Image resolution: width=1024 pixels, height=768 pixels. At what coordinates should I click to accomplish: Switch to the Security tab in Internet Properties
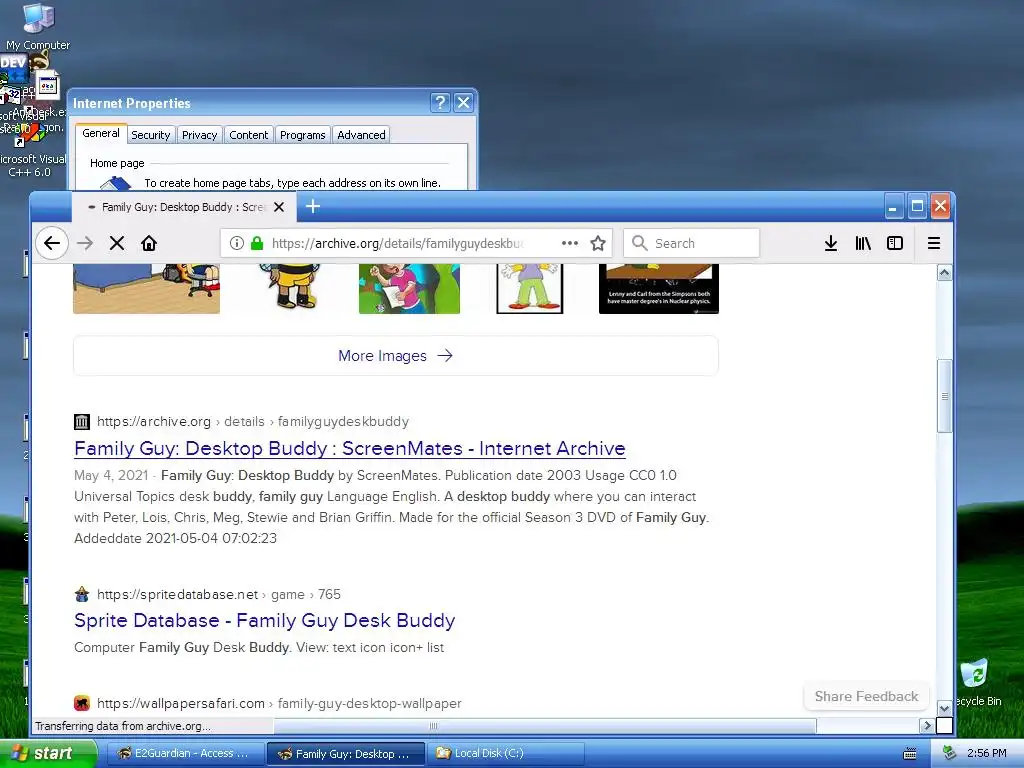click(150, 135)
